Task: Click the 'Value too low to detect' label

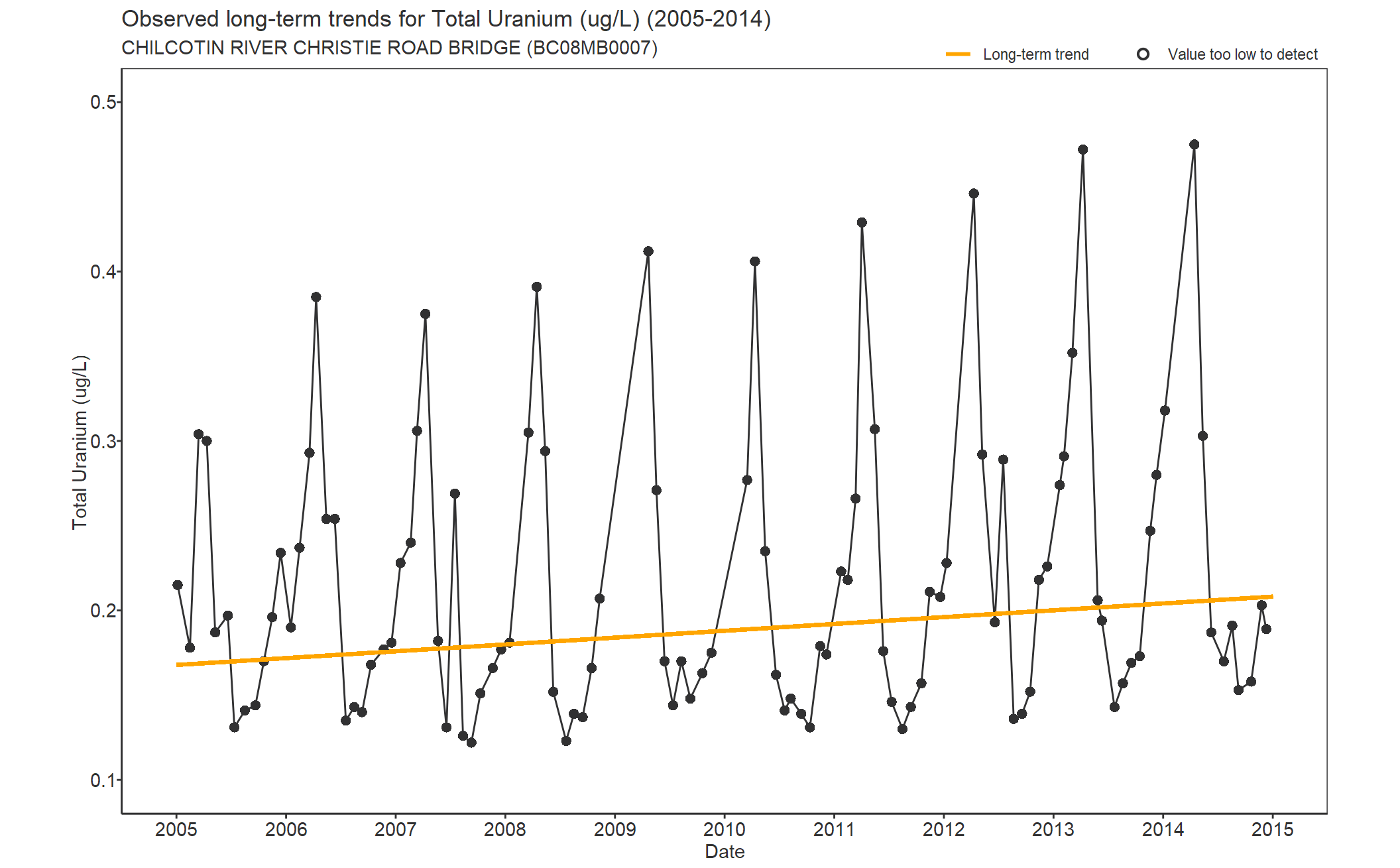Action: pos(1243,54)
